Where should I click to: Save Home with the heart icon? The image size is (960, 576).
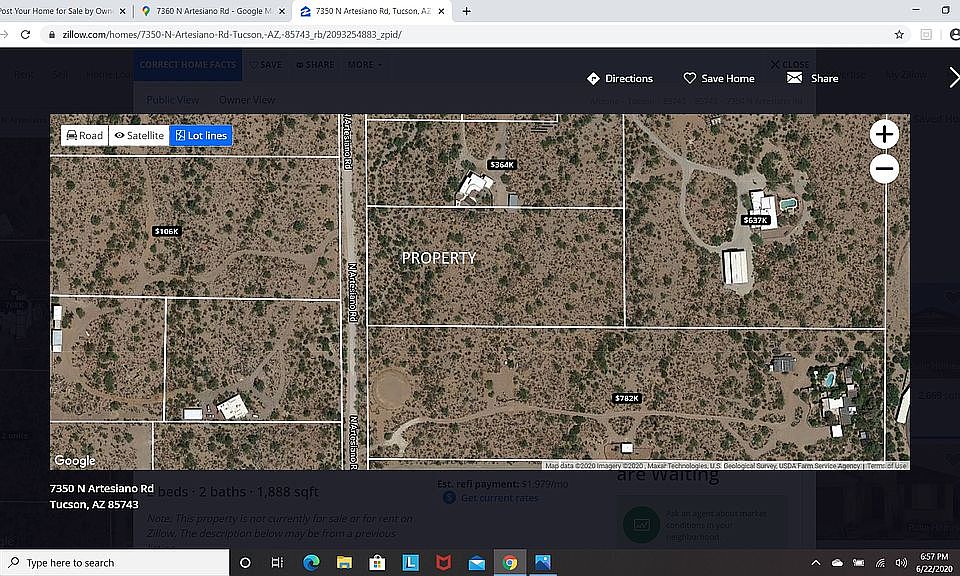point(718,78)
